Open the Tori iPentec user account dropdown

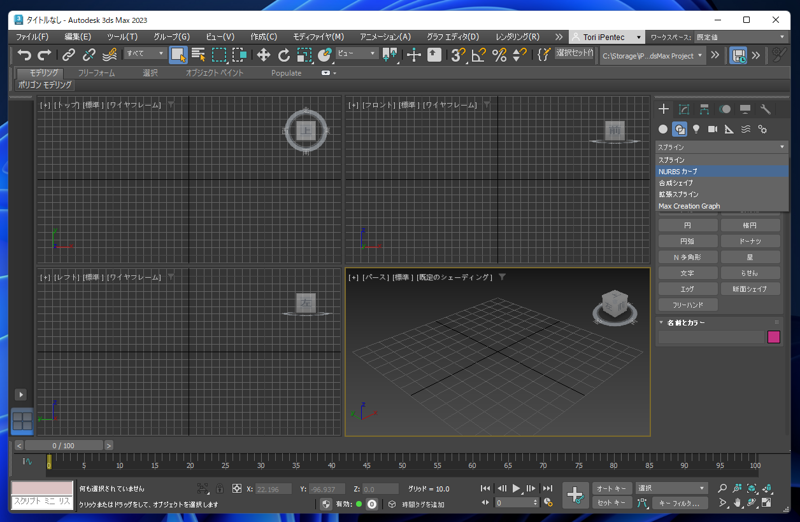(x=606, y=37)
